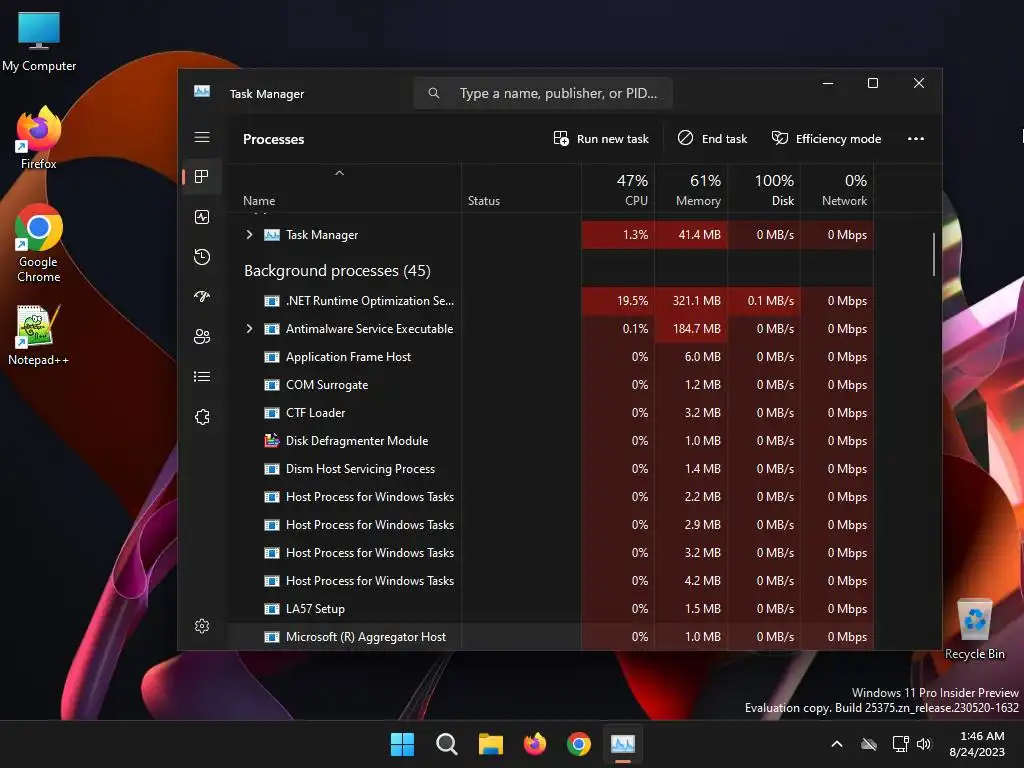Click the Efficiency mode button
Image resolution: width=1024 pixels, height=768 pixels.
point(826,138)
